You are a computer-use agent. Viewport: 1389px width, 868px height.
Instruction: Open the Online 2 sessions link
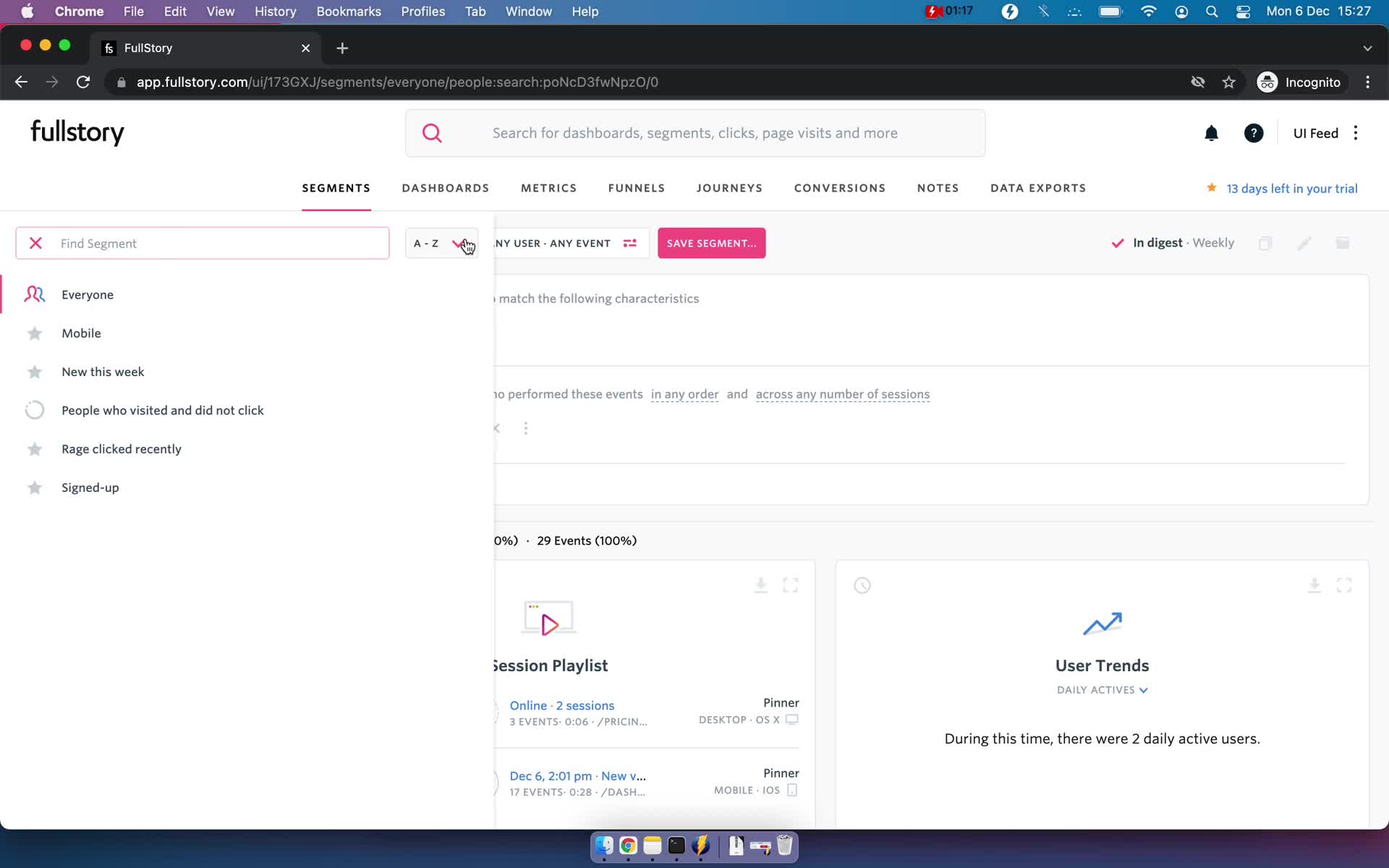561,705
